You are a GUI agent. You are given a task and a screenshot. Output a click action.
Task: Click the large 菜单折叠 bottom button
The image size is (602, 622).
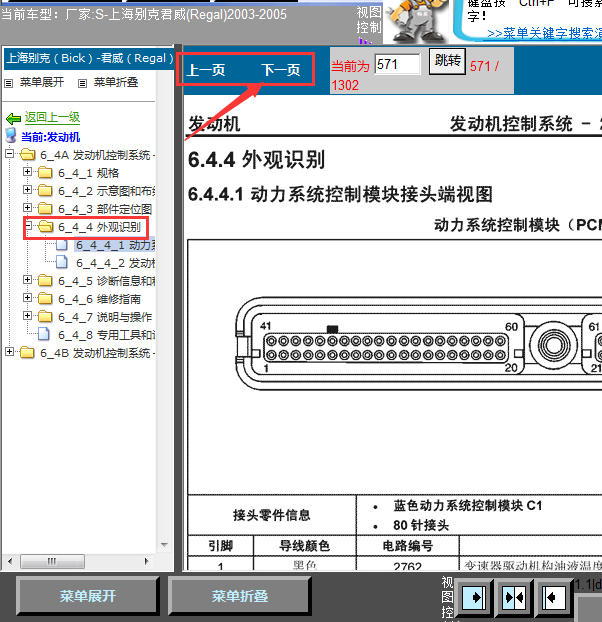(x=240, y=596)
